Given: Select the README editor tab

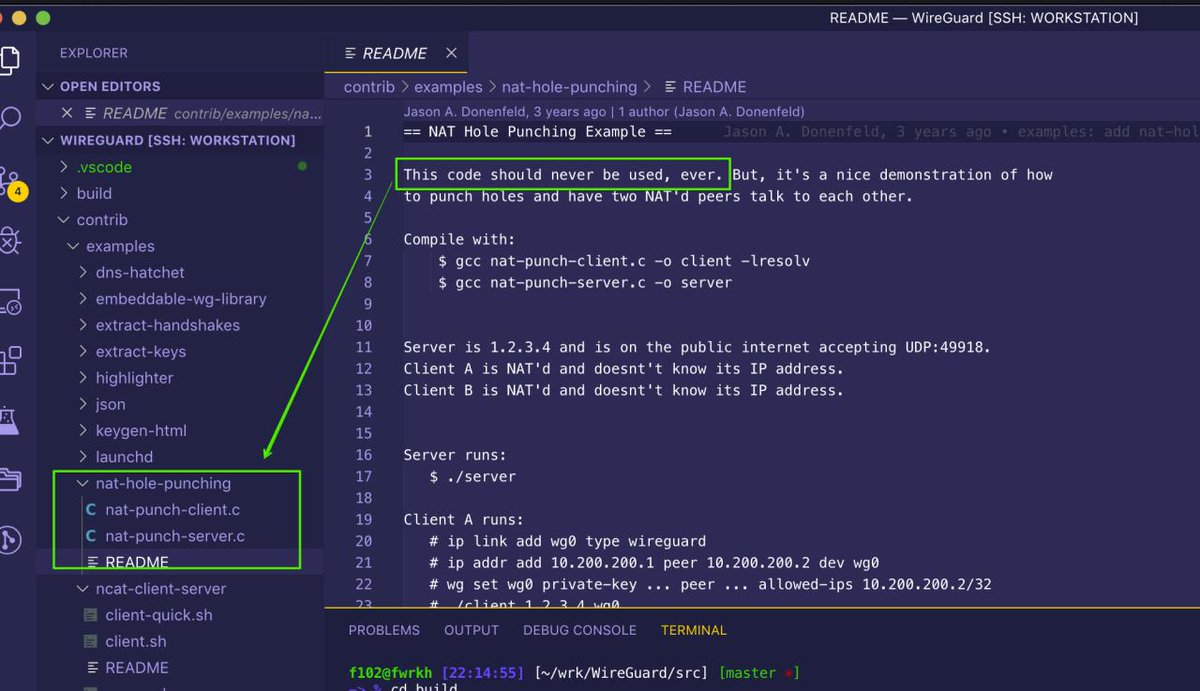Looking at the screenshot, I should point(396,54).
